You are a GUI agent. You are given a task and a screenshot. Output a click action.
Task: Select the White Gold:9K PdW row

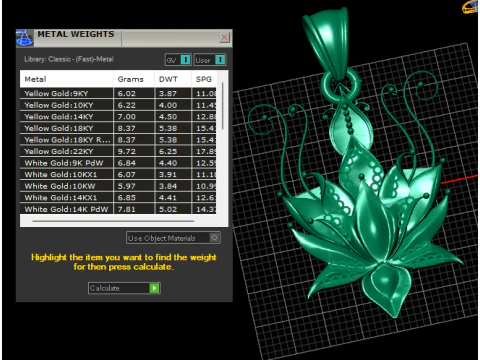pos(118,163)
